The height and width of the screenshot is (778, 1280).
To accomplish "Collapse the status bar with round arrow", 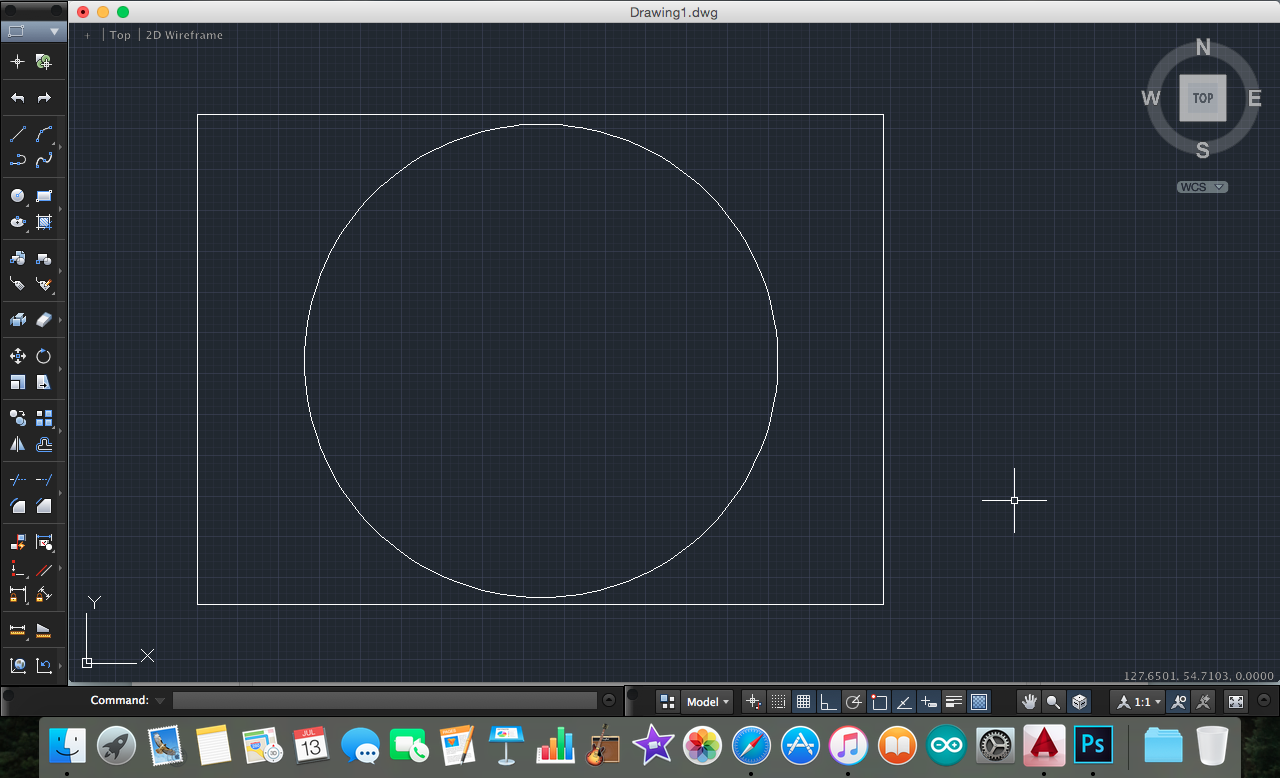I will coord(1265,701).
